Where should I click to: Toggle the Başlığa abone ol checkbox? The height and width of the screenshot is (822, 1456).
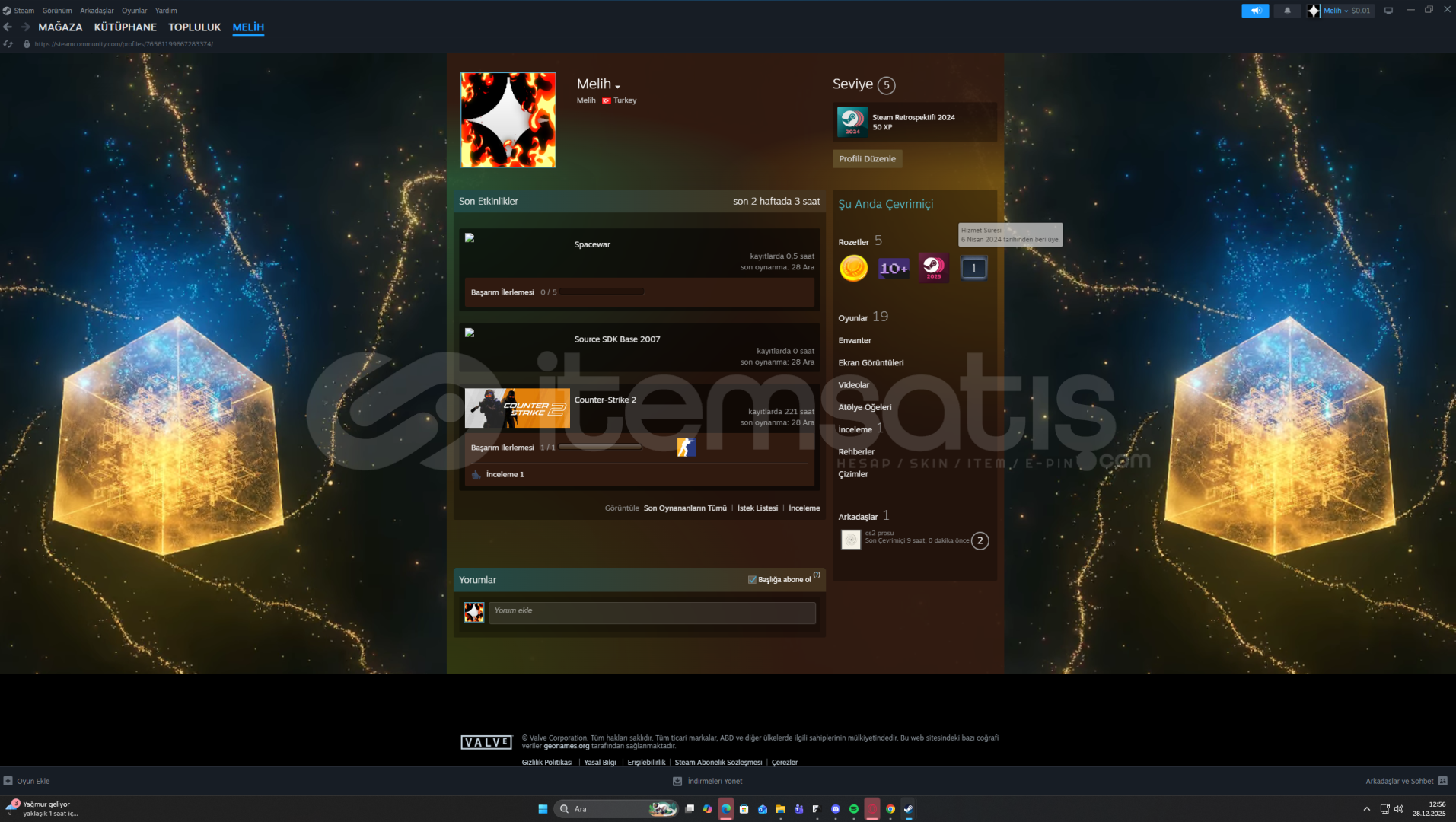click(752, 579)
